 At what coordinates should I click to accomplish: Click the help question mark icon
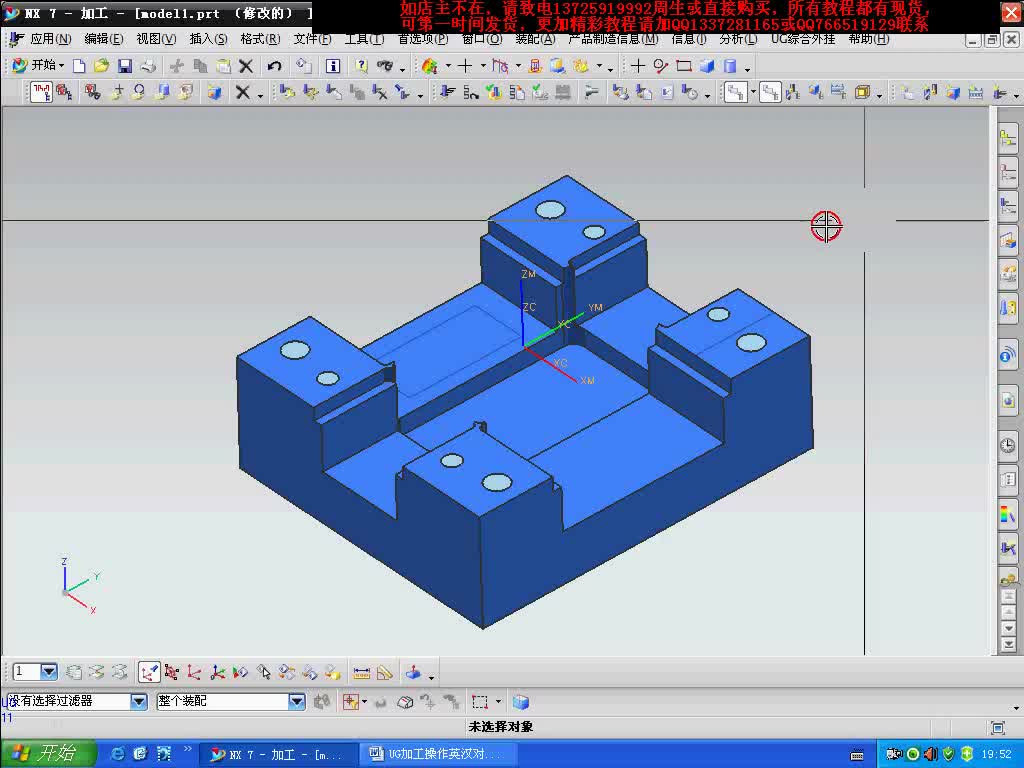361,66
